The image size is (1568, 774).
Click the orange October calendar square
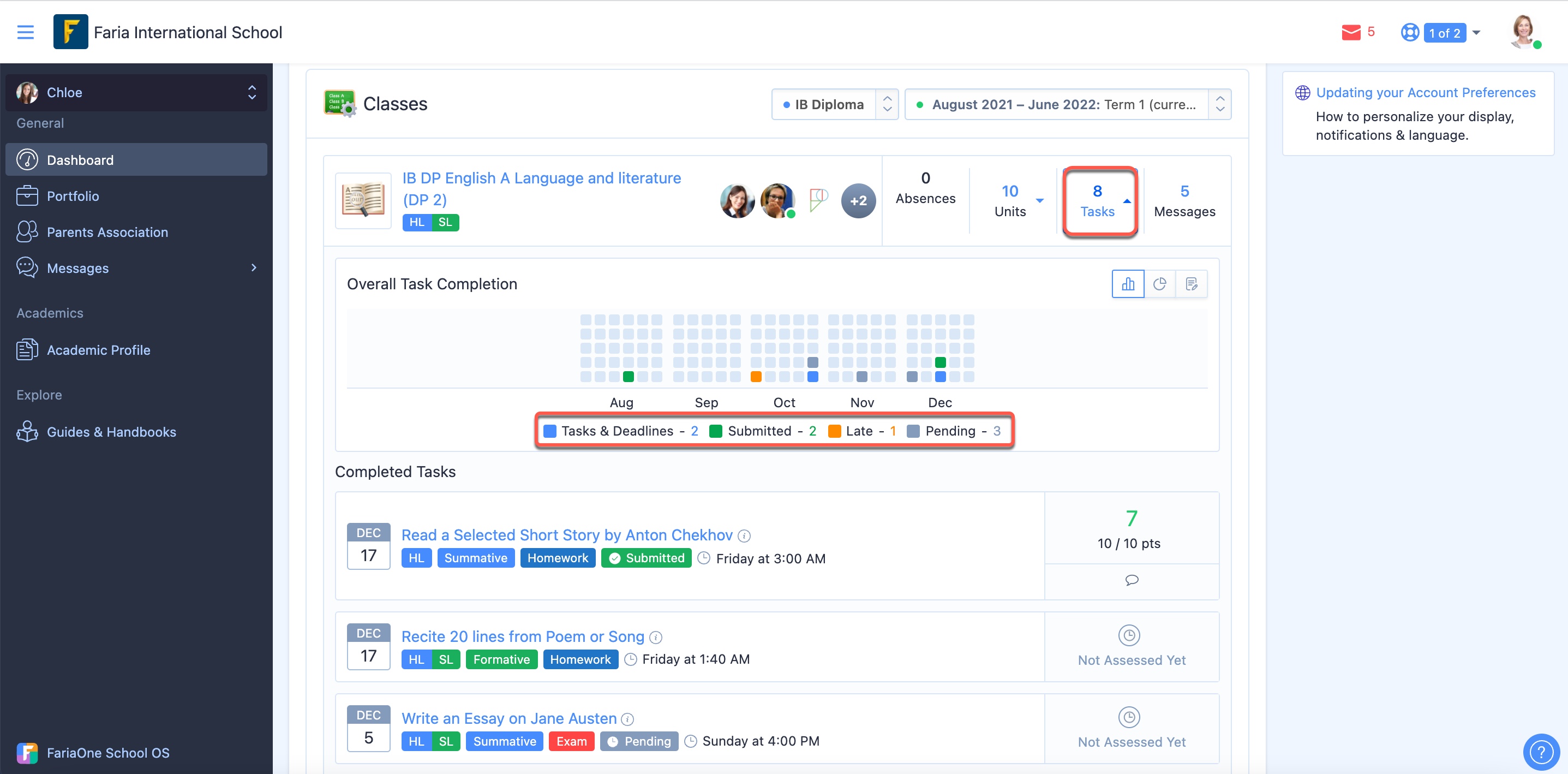click(756, 377)
